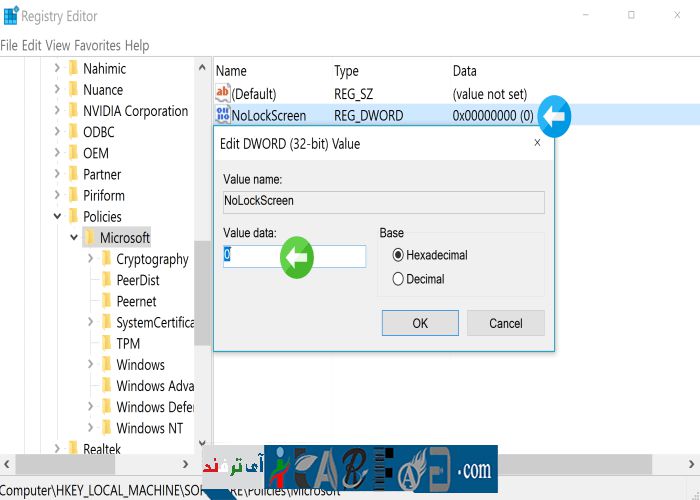
Task: Select the Decimal base radio button
Action: (399, 279)
